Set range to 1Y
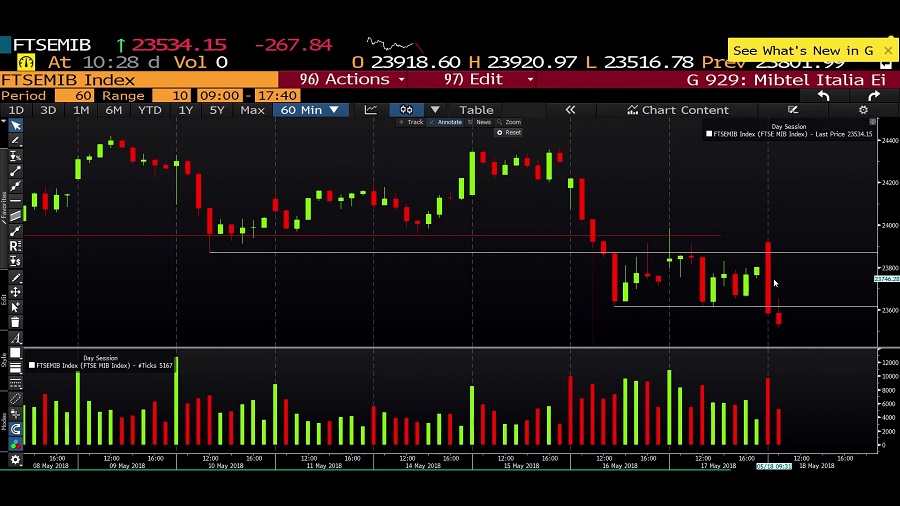Image resolution: width=900 pixels, height=506 pixels. click(x=185, y=110)
